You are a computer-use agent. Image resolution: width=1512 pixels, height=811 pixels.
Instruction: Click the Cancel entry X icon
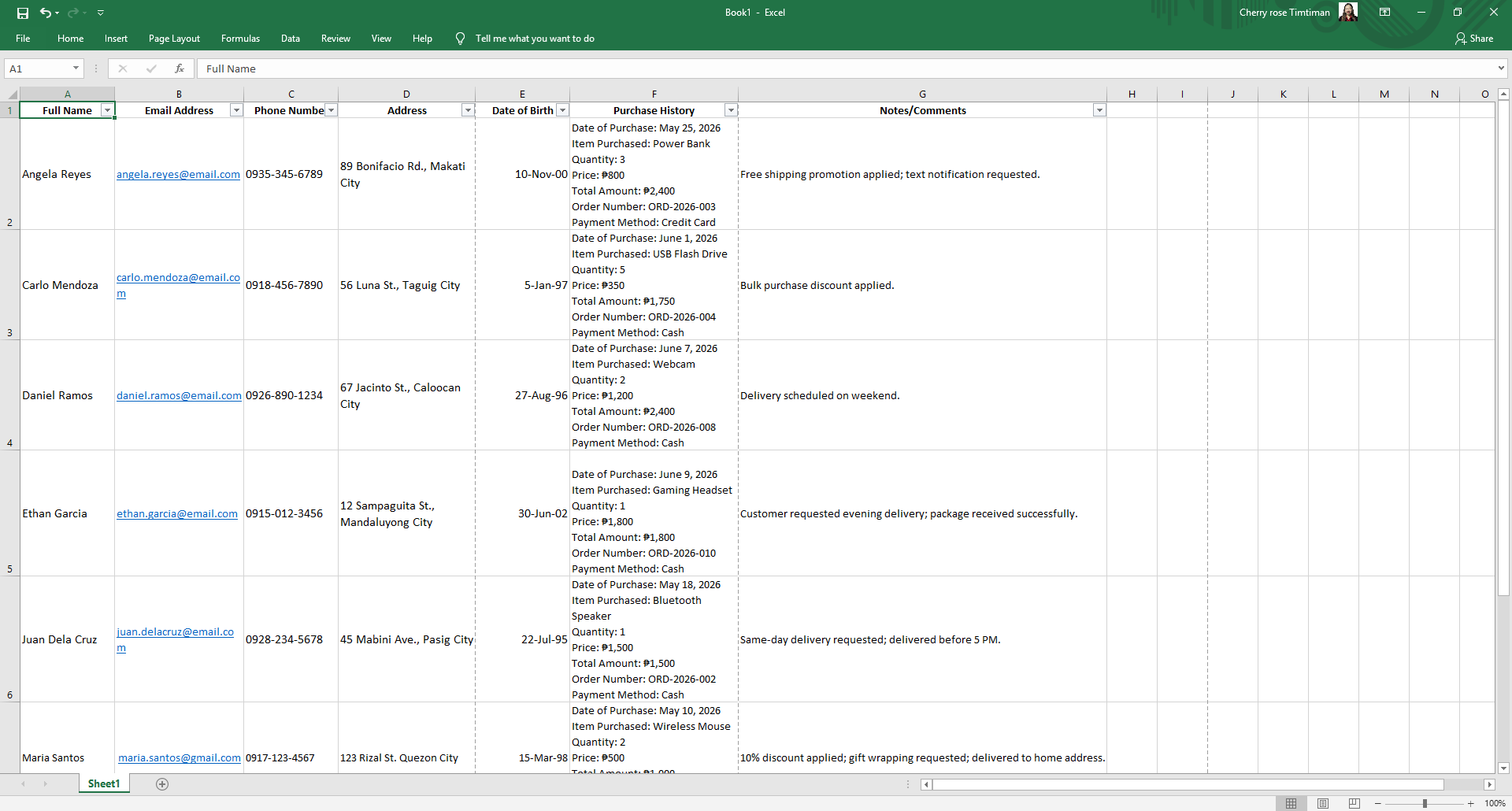123,69
